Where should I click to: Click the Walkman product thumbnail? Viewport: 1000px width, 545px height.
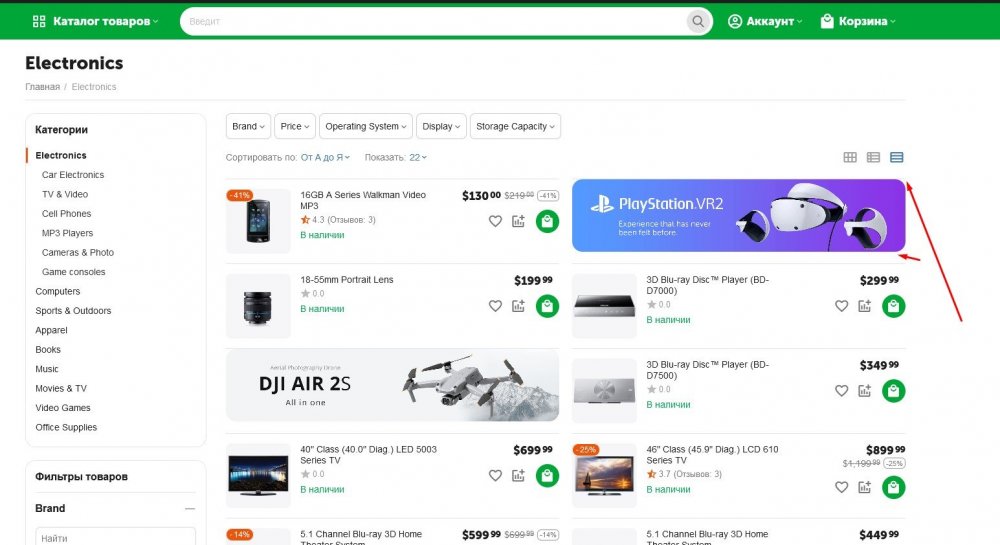tap(258, 221)
